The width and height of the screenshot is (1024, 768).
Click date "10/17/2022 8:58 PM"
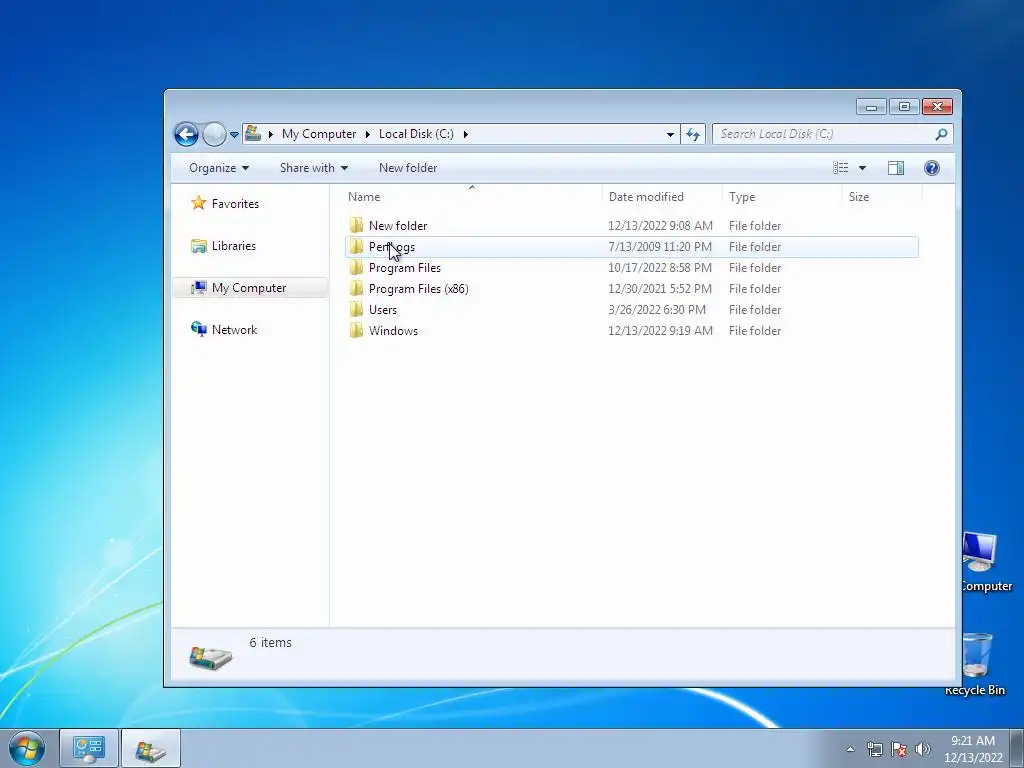pyautogui.click(x=660, y=268)
